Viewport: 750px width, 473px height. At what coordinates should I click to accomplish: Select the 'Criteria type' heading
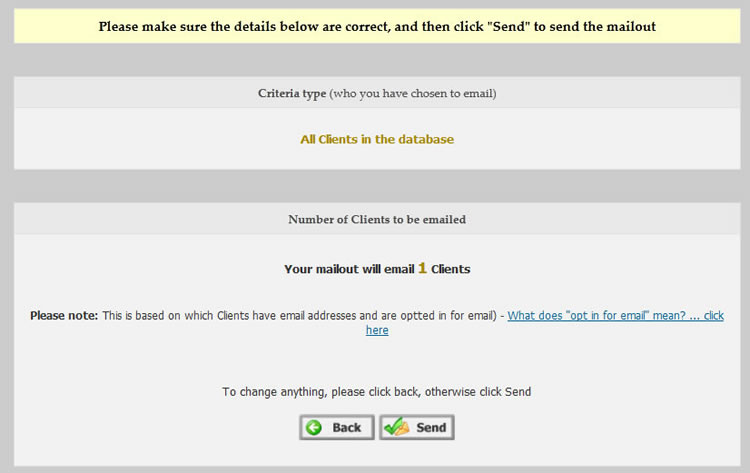[x=291, y=94]
